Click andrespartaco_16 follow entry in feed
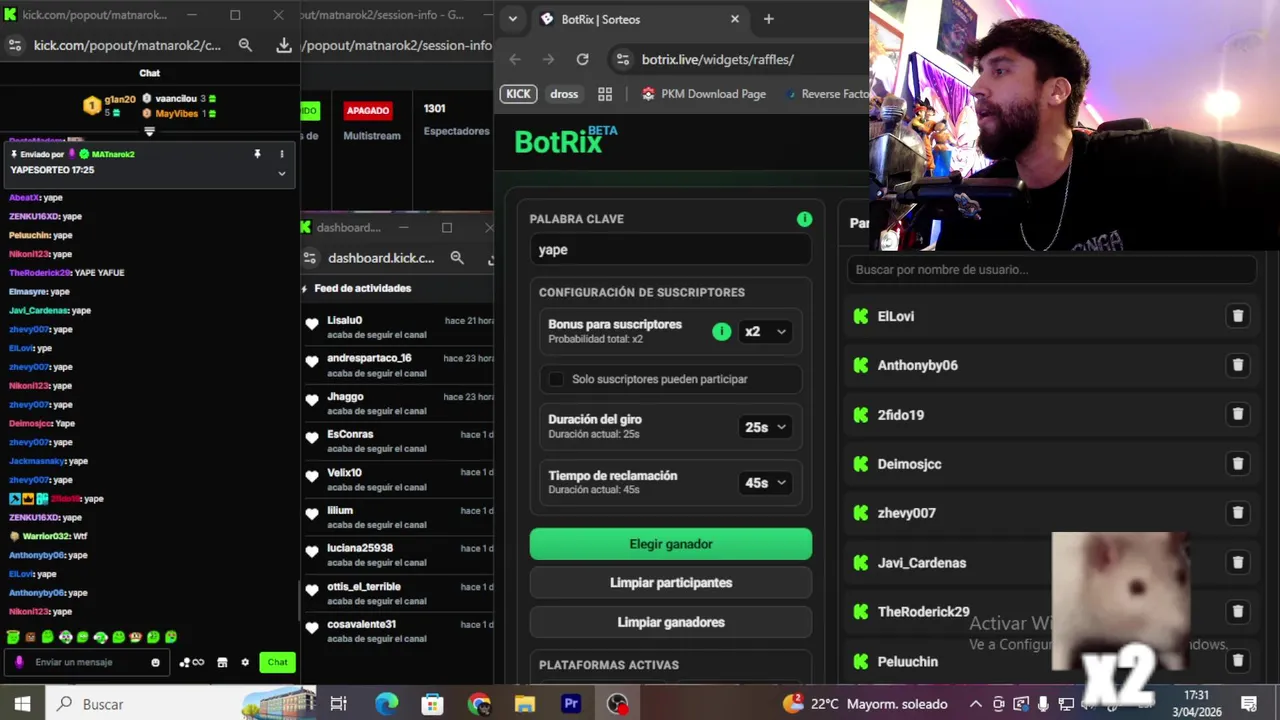 coord(398,365)
